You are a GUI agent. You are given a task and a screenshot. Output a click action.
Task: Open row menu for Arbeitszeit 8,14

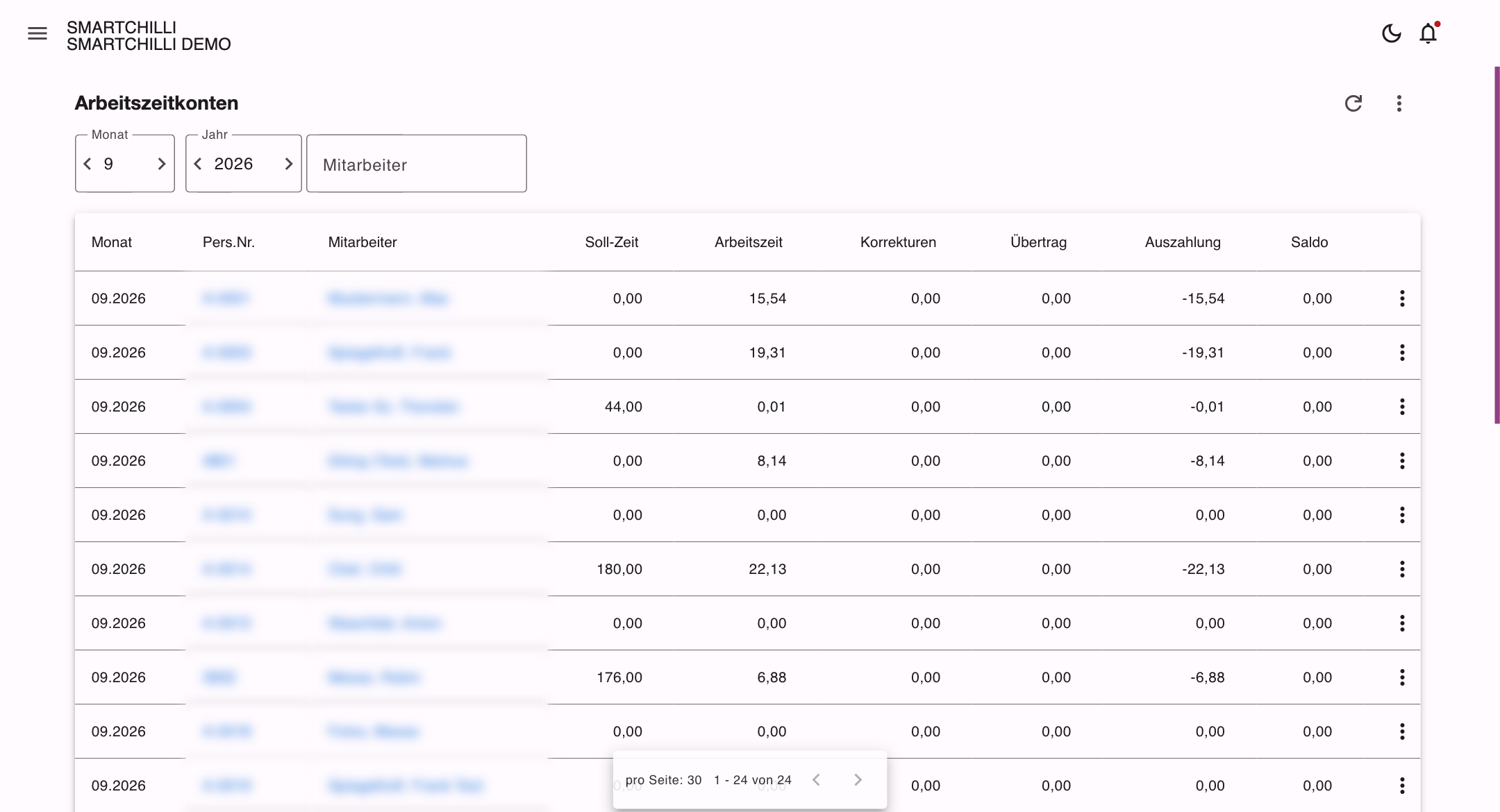(x=1402, y=461)
